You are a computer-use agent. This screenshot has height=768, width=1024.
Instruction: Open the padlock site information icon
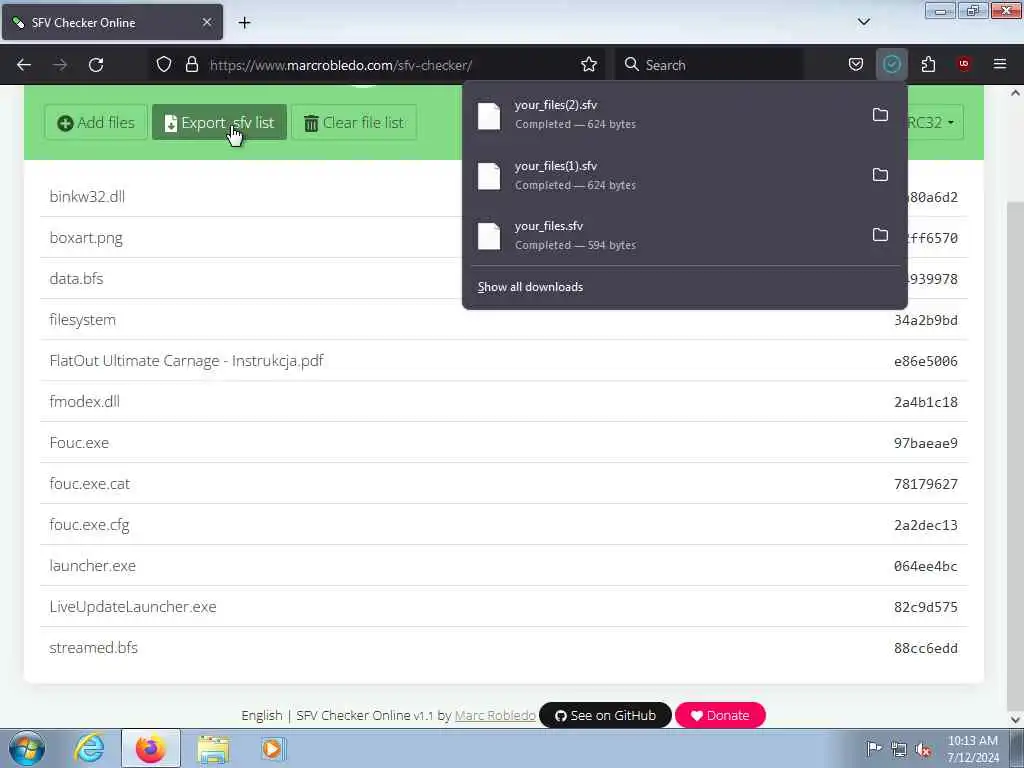tap(191, 65)
